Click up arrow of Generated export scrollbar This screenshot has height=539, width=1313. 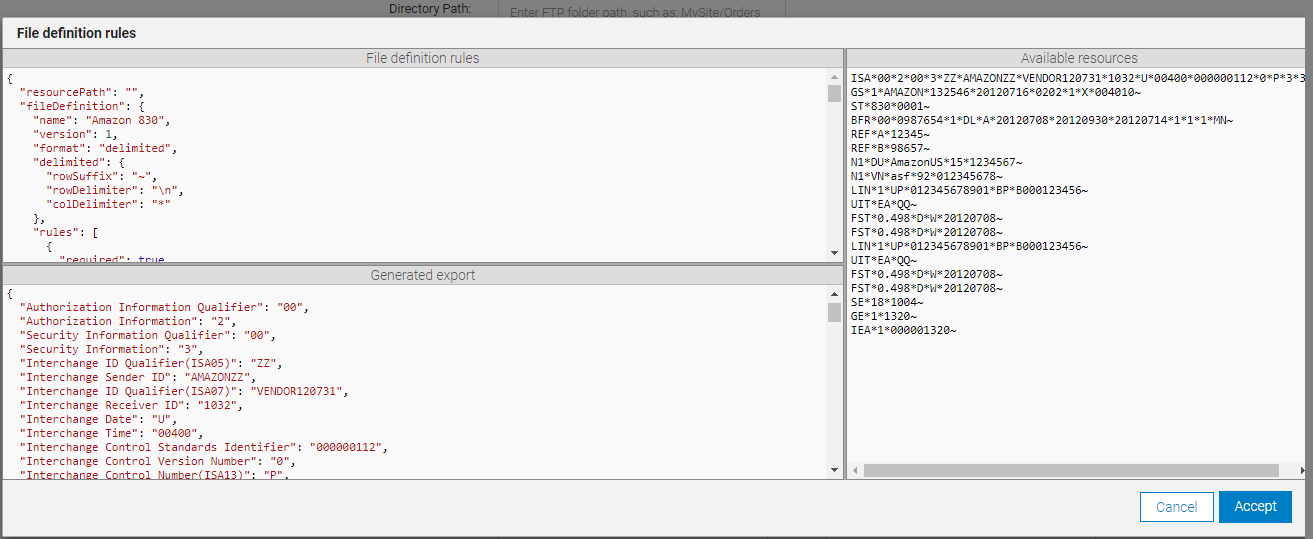point(834,294)
